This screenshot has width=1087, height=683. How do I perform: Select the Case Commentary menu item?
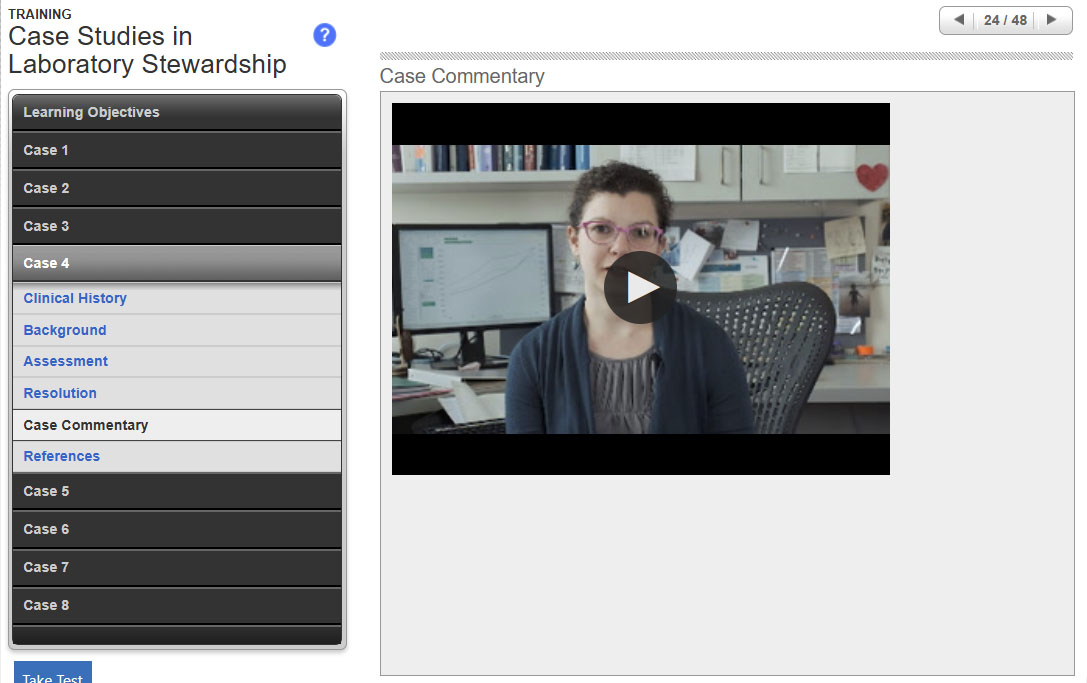[x=86, y=425]
